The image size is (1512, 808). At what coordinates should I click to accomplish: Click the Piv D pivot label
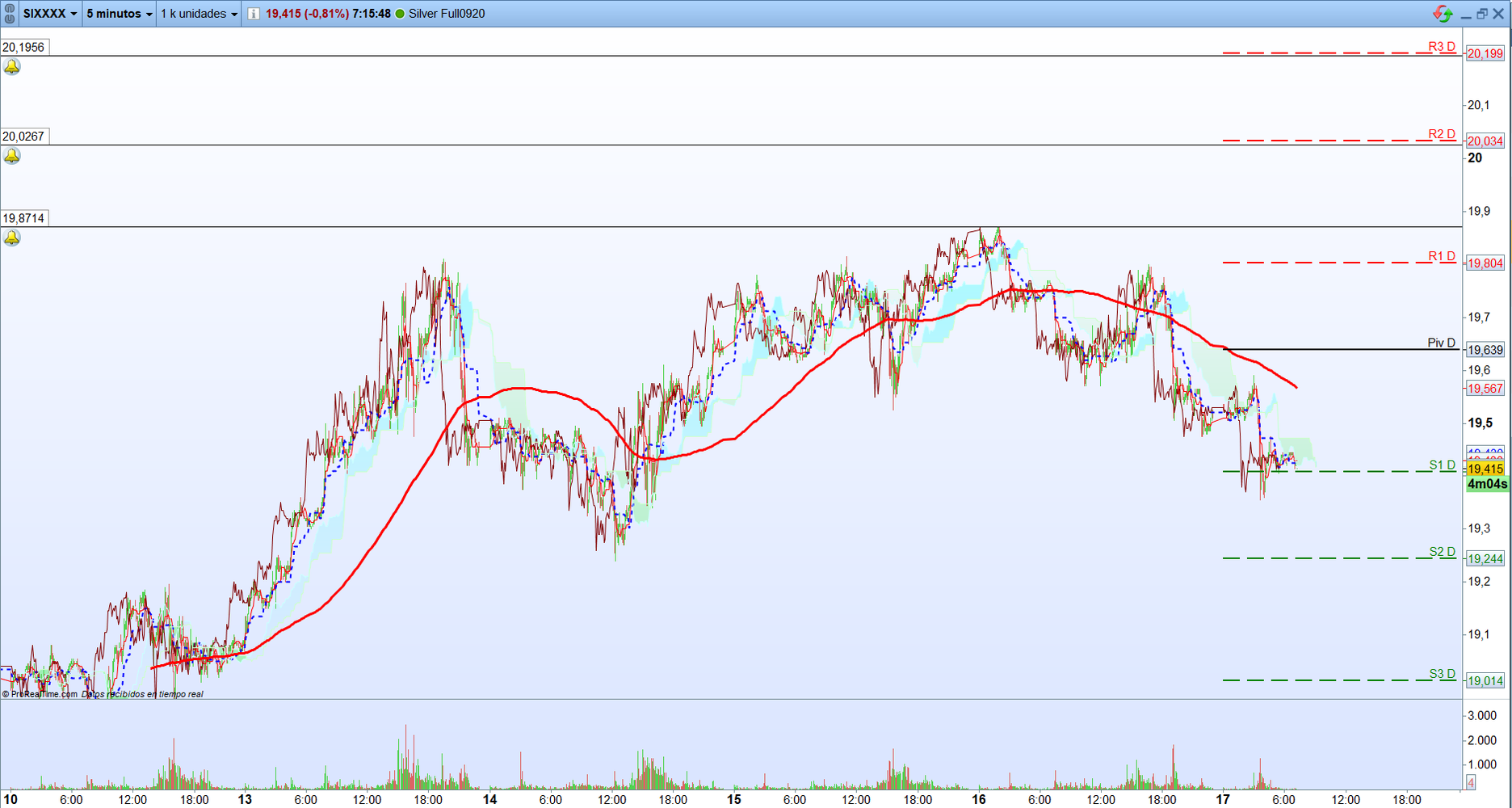pos(1441,343)
